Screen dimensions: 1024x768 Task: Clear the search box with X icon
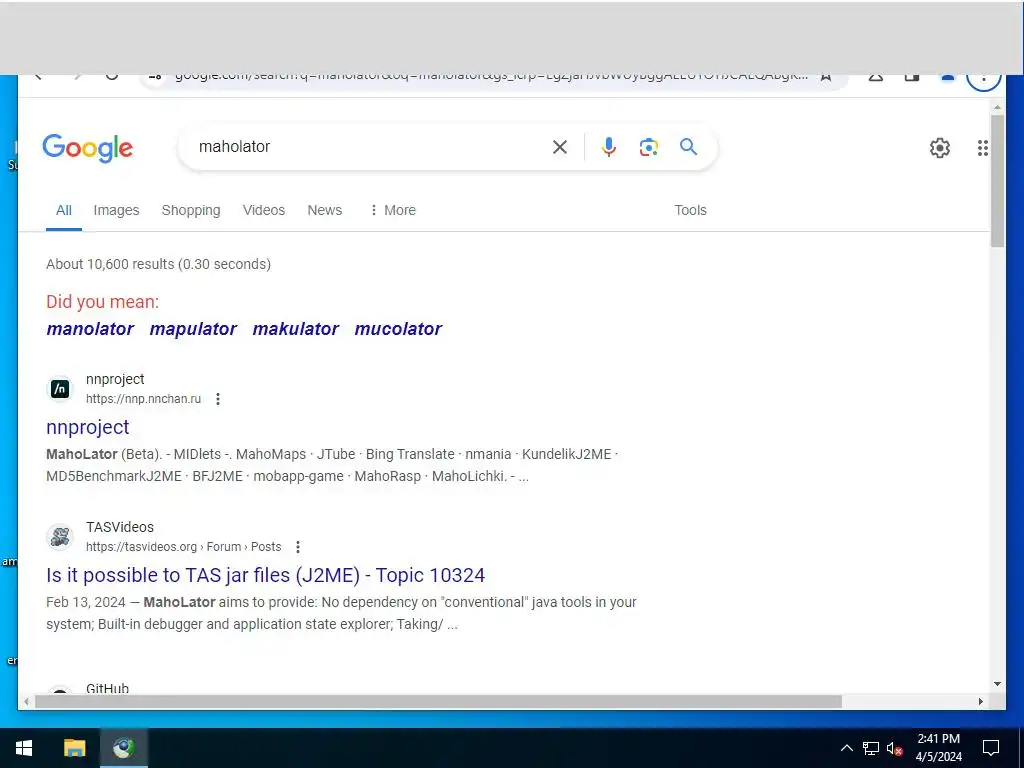point(560,147)
